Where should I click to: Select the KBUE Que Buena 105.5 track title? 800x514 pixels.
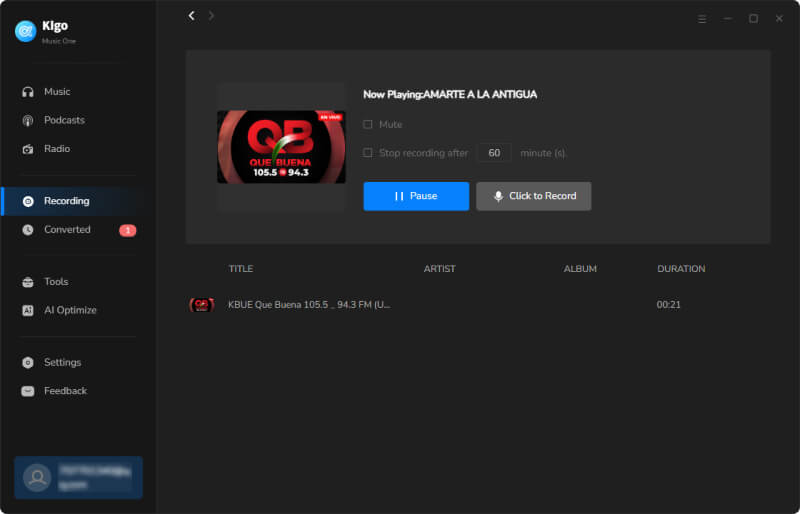[x=309, y=305]
